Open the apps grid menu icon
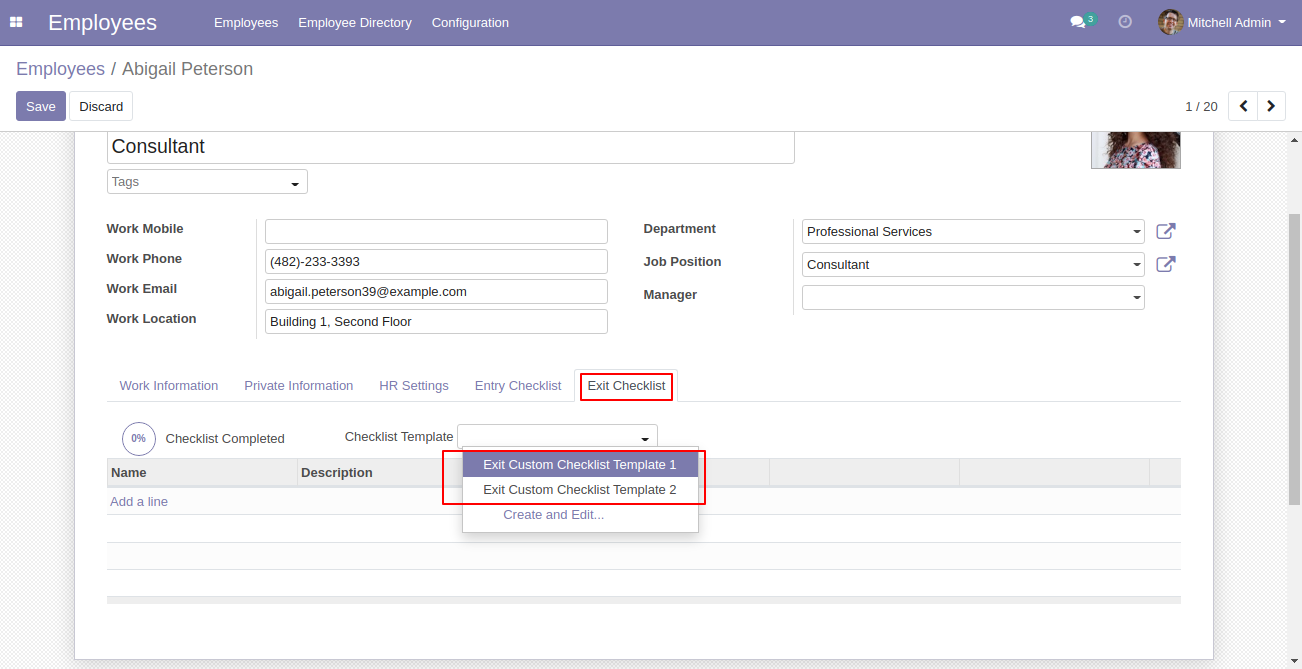 [16, 22]
